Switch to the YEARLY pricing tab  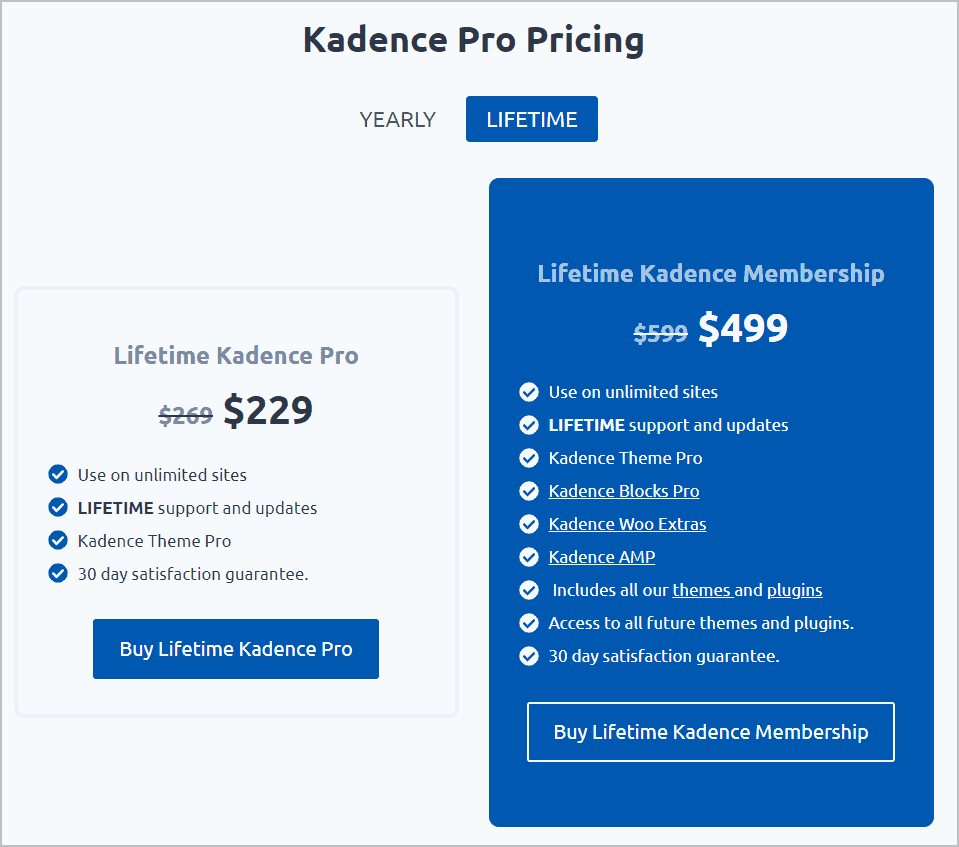(397, 119)
